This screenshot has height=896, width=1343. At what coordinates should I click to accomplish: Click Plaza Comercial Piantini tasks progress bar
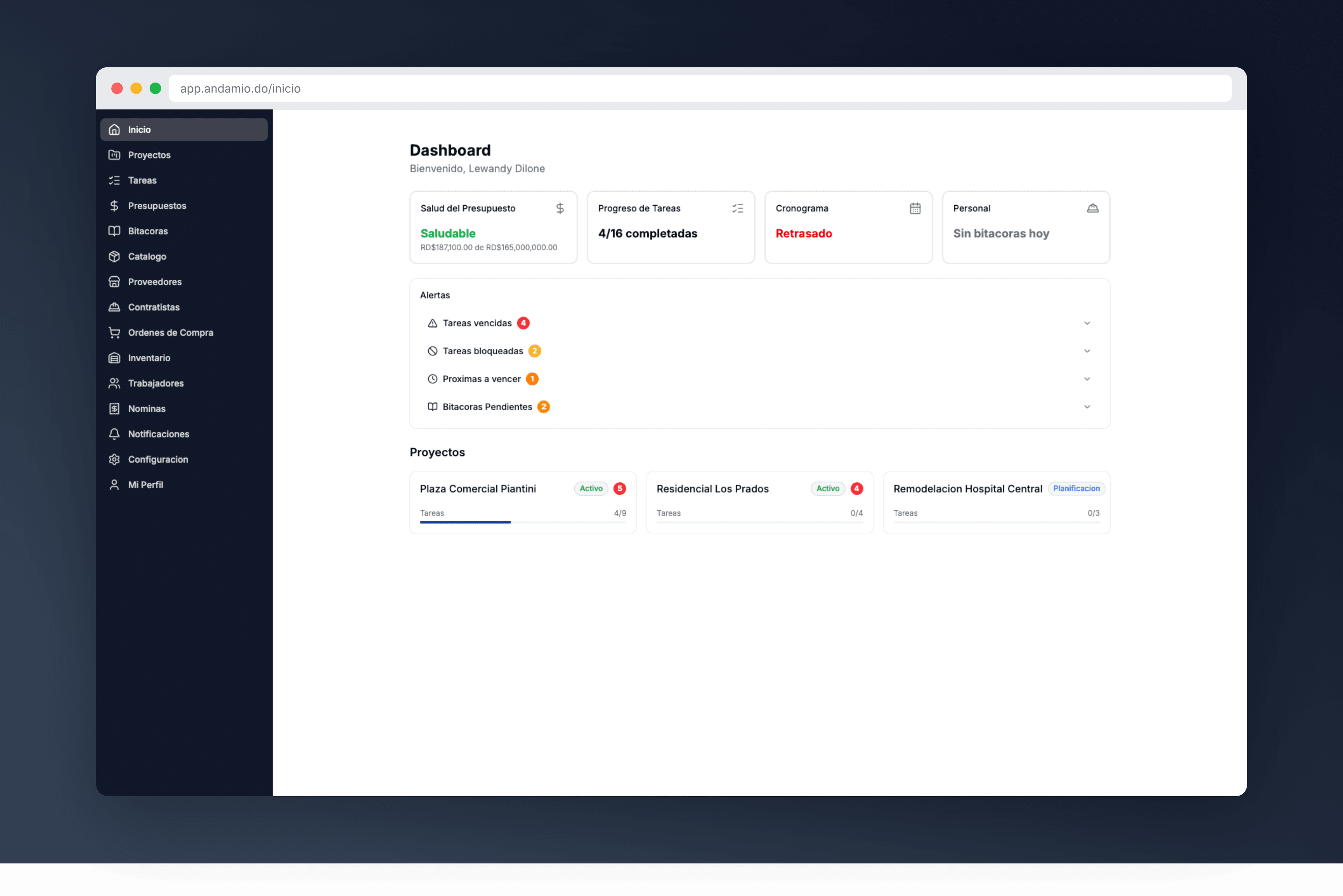pos(523,522)
